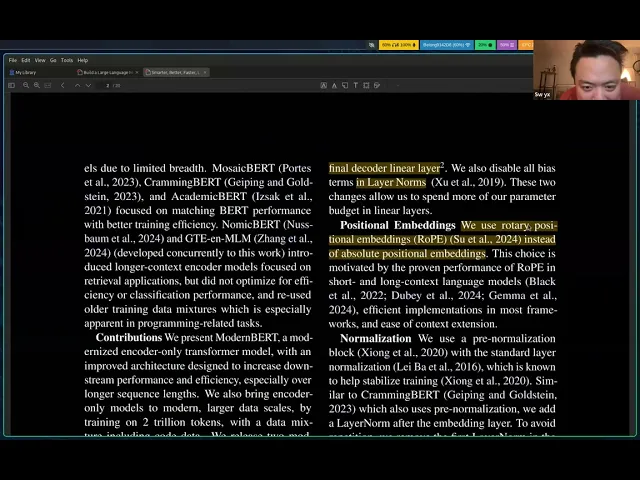The width and height of the screenshot is (640, 480).
Task: Click the '(Lei Ba et al., 2016)' citation
Action: click(x=437, y=367)
